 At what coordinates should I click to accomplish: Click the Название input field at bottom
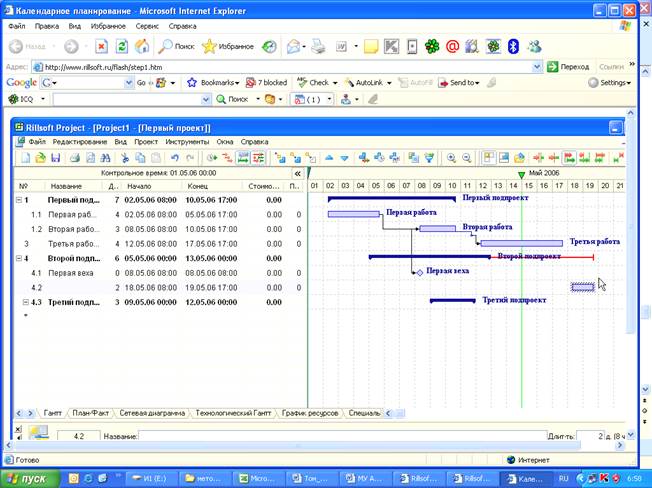click(x=342, y=436)
